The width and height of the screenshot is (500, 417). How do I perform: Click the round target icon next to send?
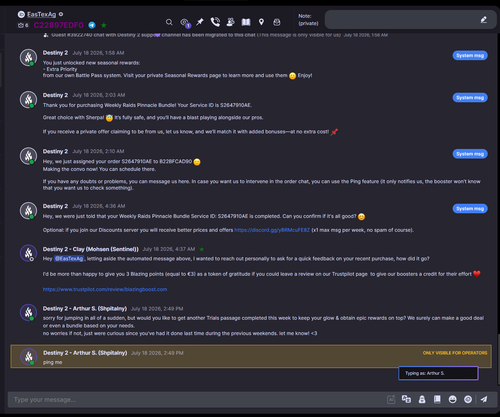click(468, 399)
